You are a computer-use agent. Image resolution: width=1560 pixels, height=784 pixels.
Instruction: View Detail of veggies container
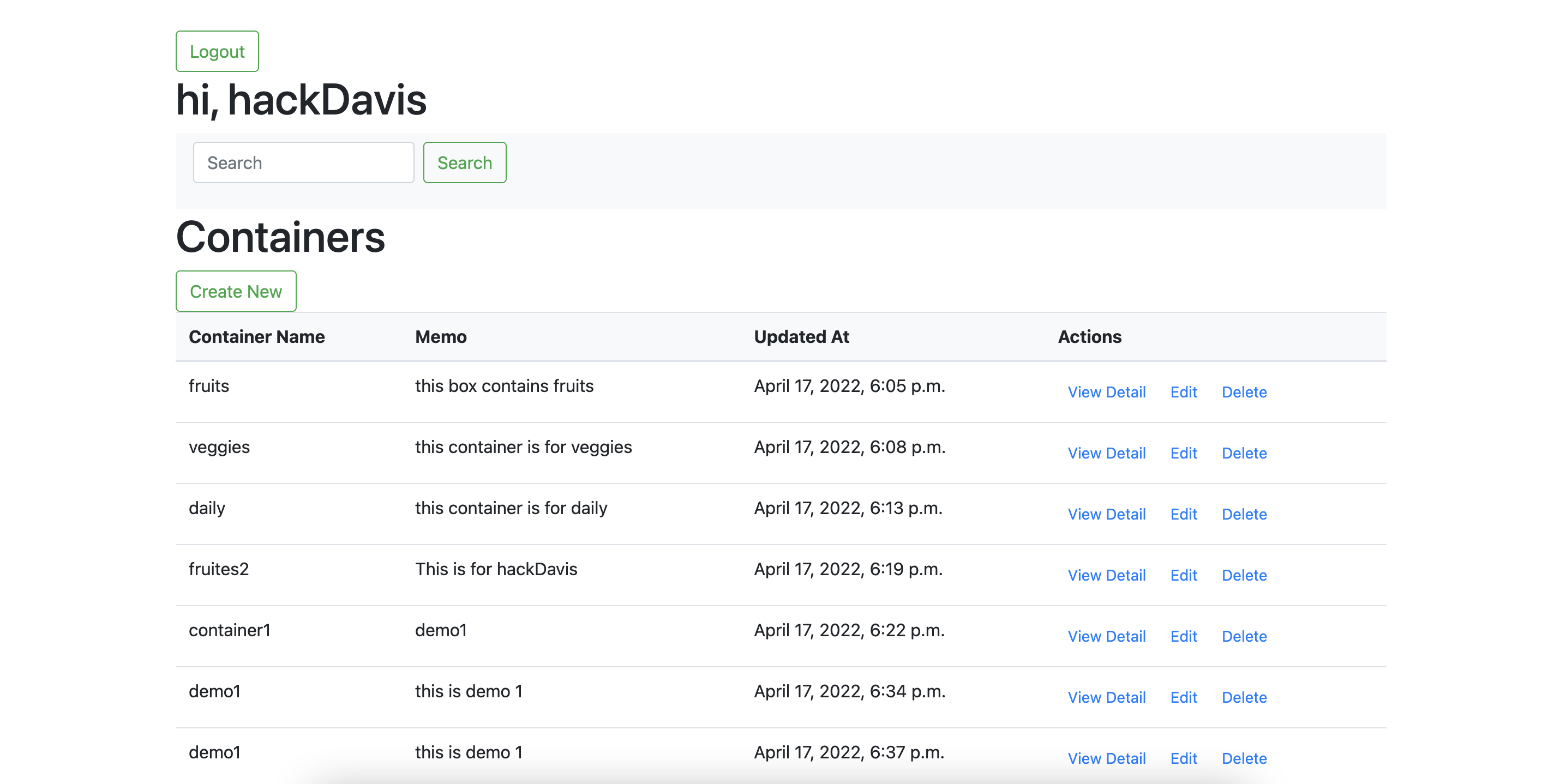click(x=1106, y=453)
